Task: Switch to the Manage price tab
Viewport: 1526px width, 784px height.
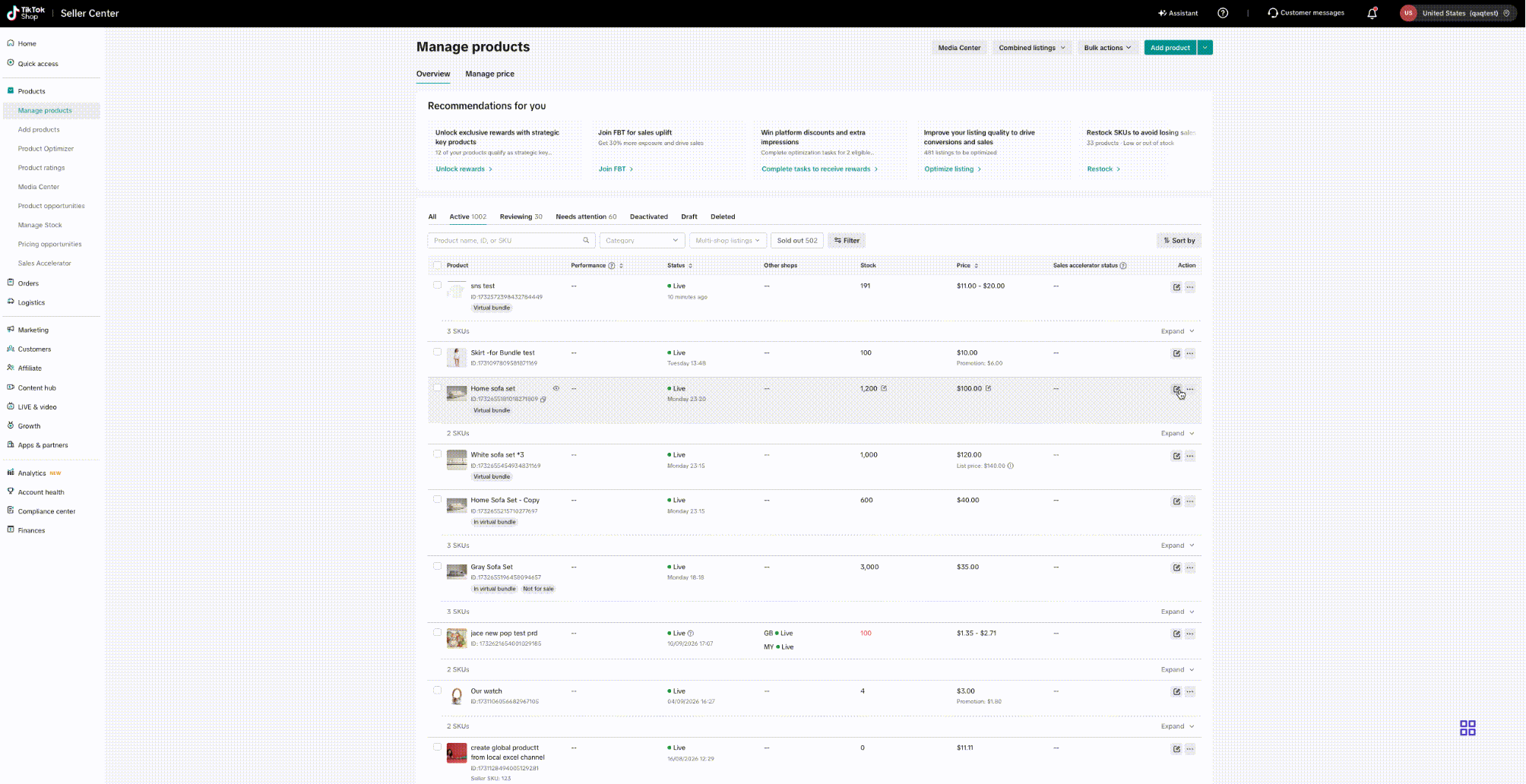Action: (489, 74)
